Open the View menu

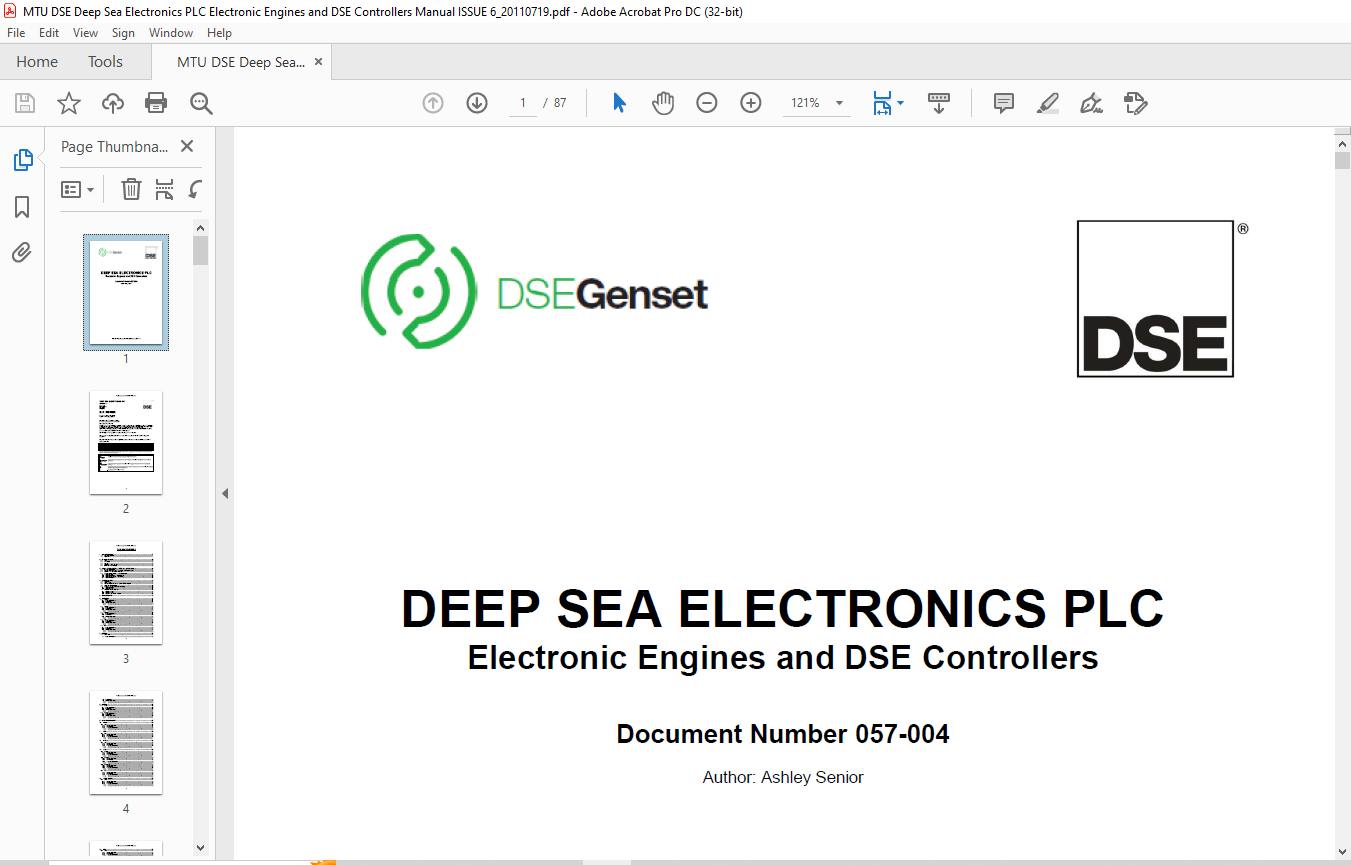pos(86,33)
